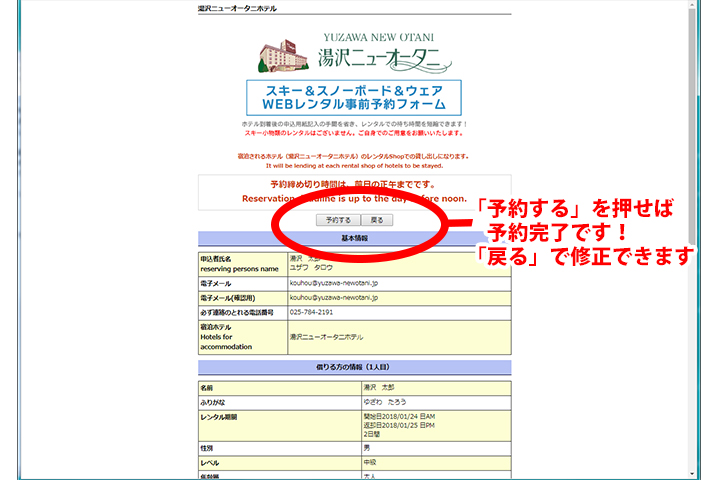
Task: Select the 借りる方の情報（1人目） header
Action: tap(354, 367)
